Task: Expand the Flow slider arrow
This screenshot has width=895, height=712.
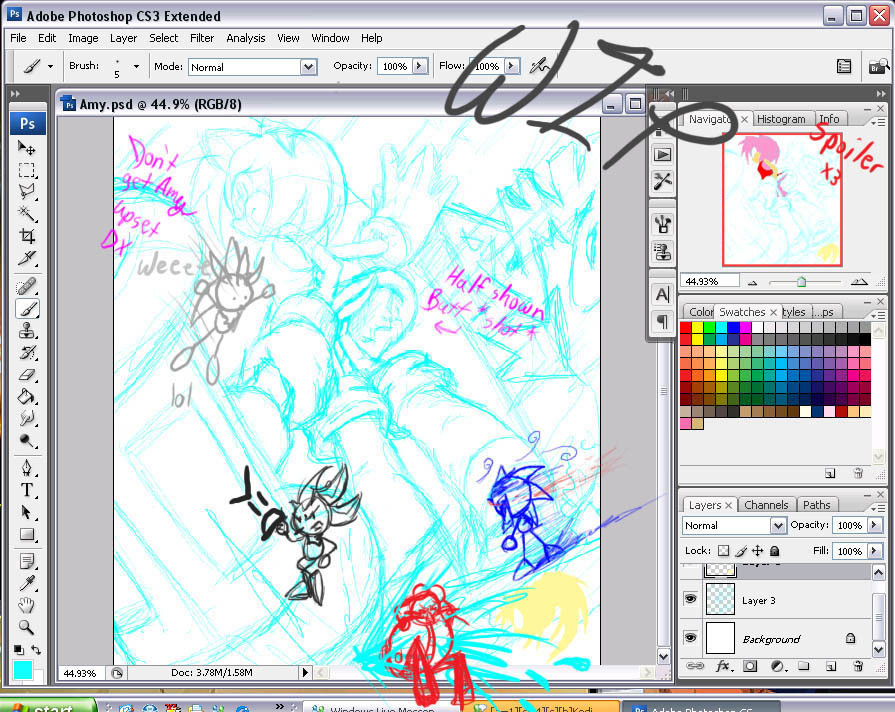Action: (x=512, y=66)
